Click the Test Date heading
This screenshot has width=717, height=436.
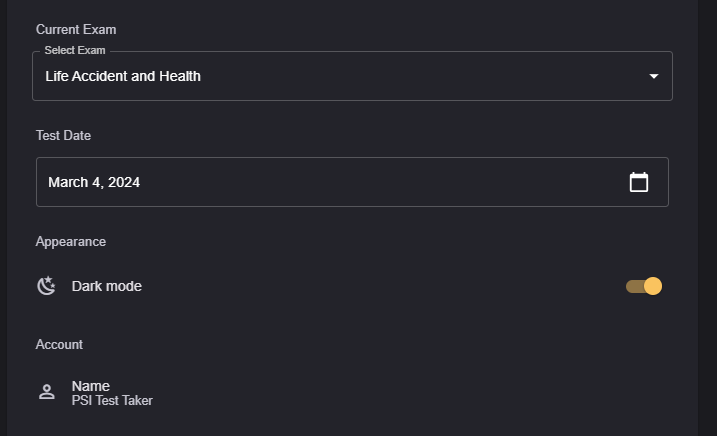64,135
